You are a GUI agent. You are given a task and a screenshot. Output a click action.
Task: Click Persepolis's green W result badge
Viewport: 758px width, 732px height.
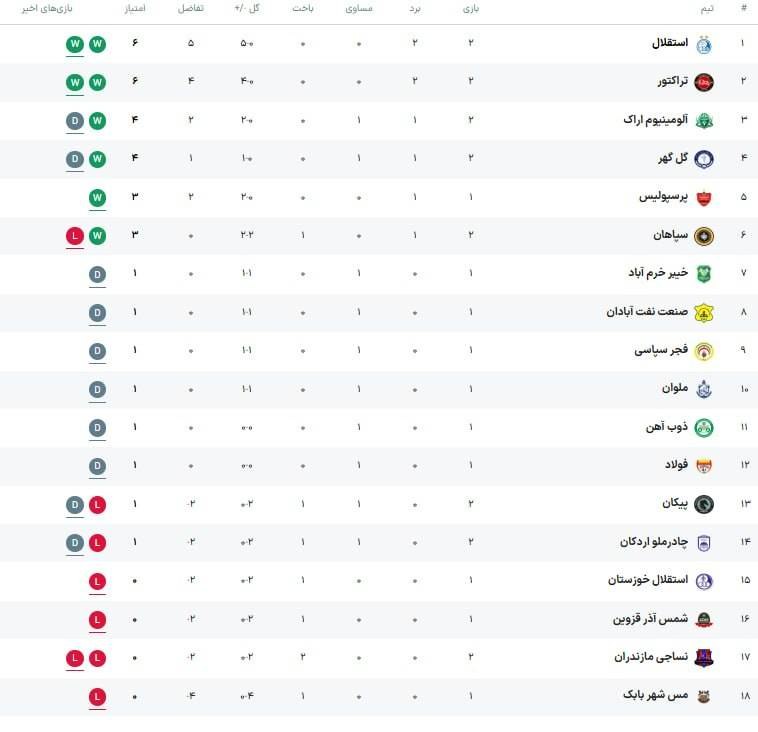(x=97, y=198)
